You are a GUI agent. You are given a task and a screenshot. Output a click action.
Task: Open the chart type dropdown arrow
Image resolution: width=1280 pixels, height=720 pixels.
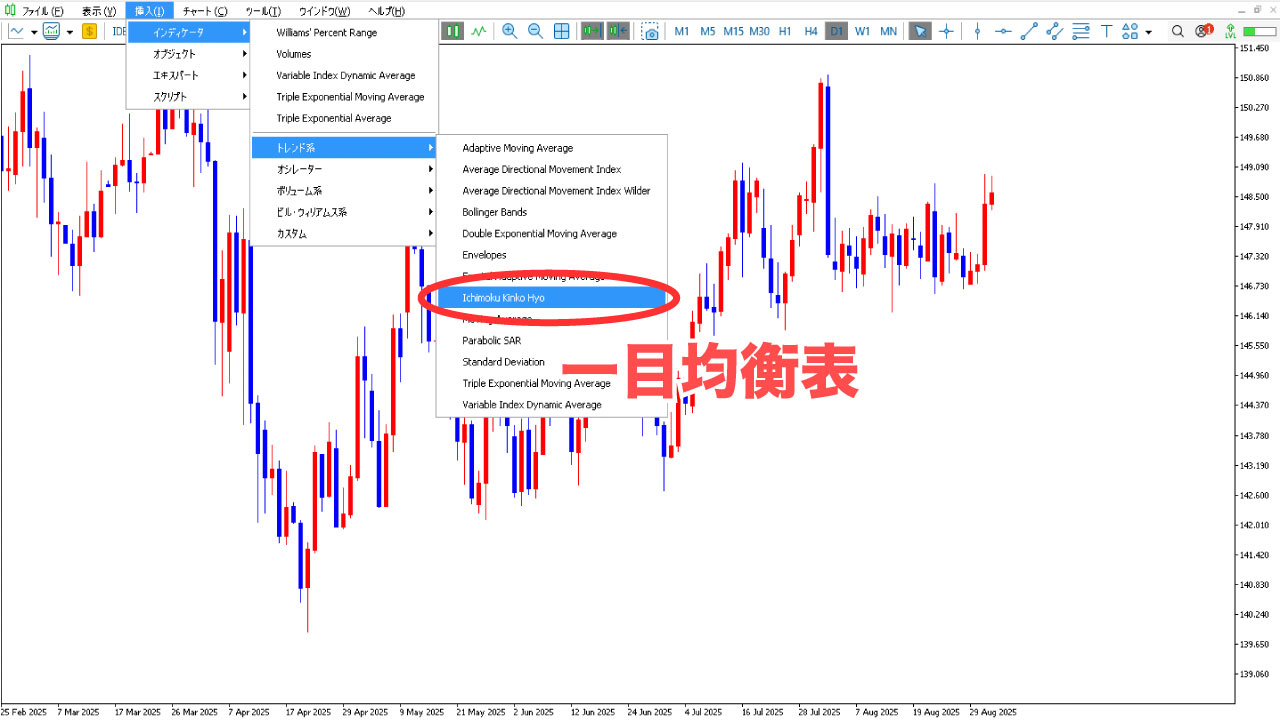pyautogui.click(x=33, y=32)
